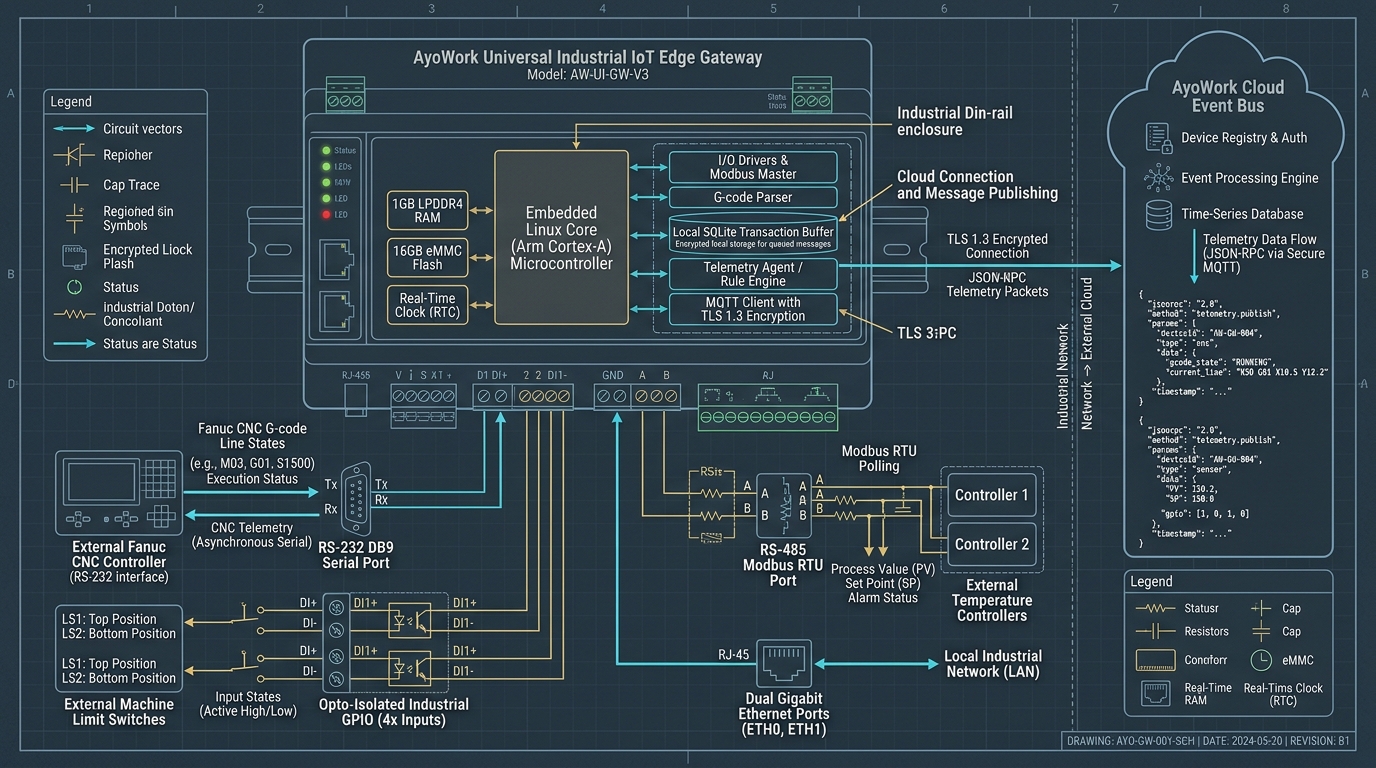This screenshot has height=768, width=1376.
Task: Click the green terminal block under the RJ label
Action: [769, 415]
